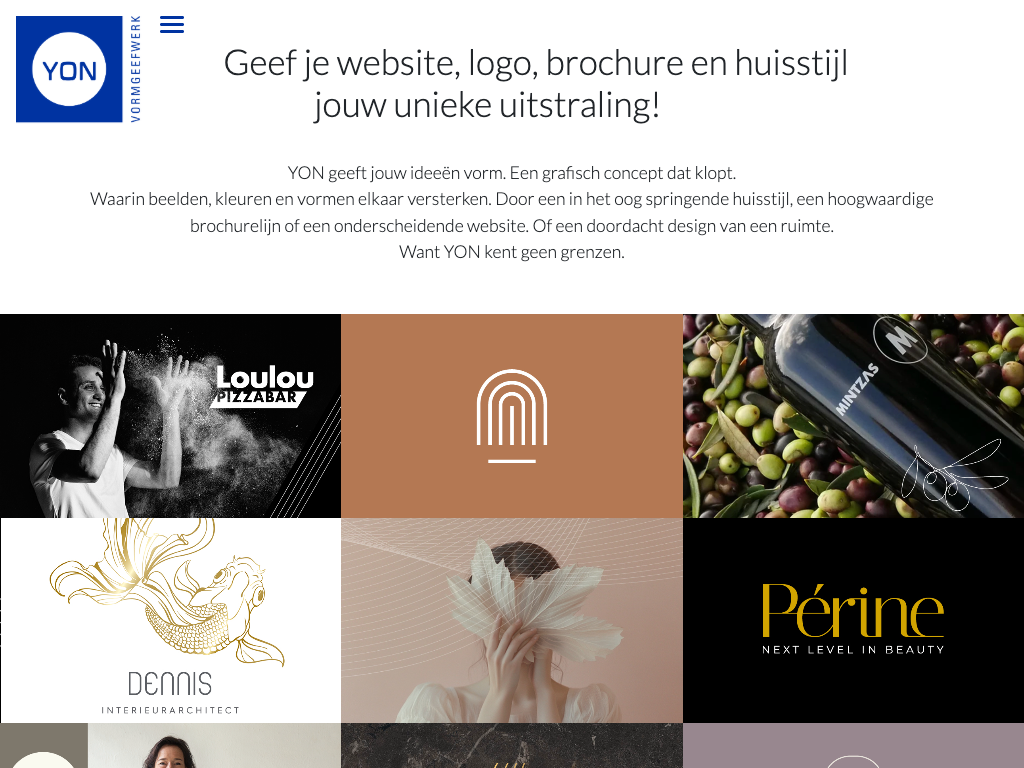Open the mauve tile at bottom right
This screenshot has height=768, width=1024.
(x=854, y=745)
